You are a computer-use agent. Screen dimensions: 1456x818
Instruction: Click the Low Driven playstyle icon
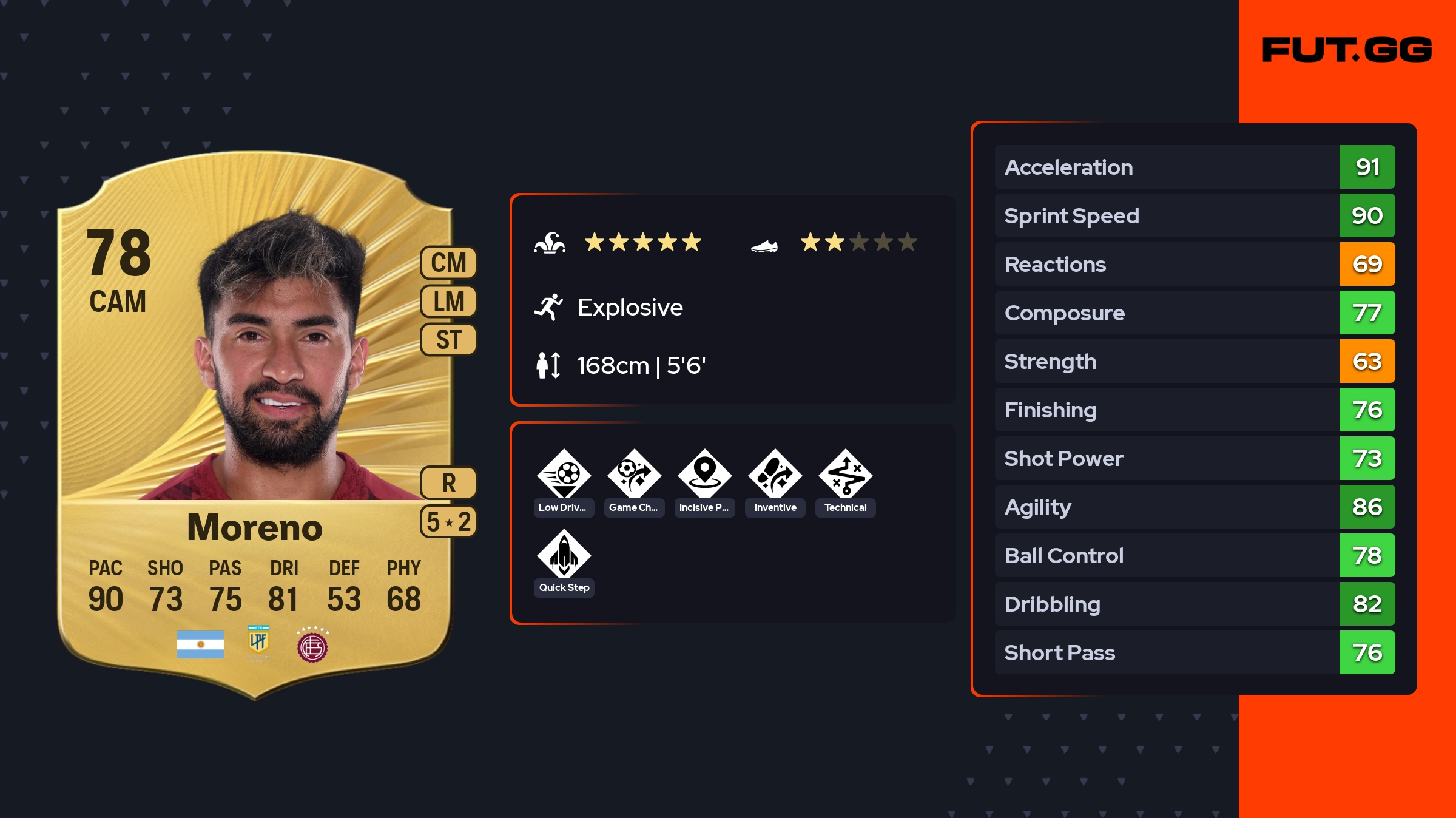pyautogui.click(x=564, y=474)
